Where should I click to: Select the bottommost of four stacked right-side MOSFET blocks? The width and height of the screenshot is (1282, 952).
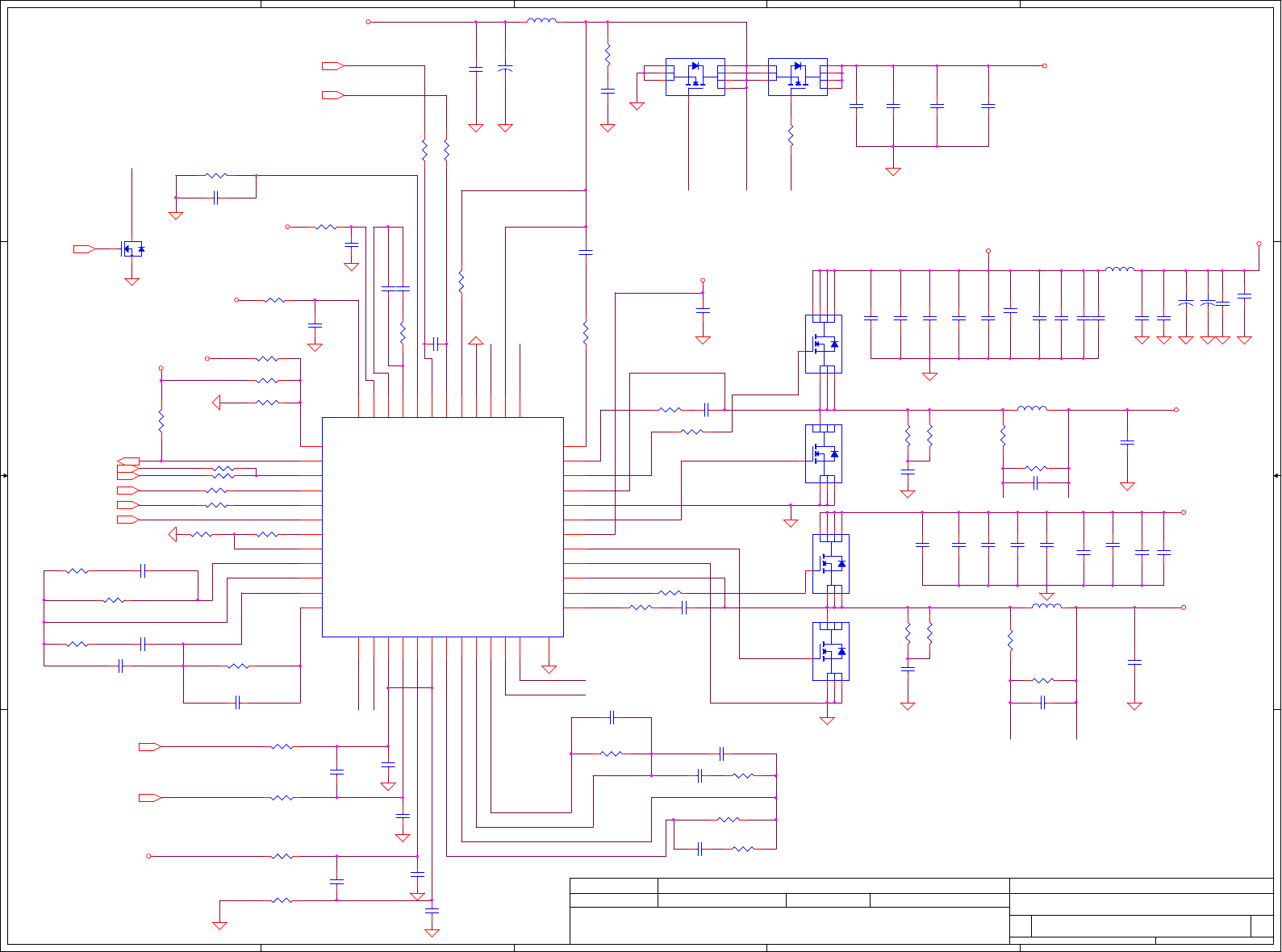click(x=831, y=651)
